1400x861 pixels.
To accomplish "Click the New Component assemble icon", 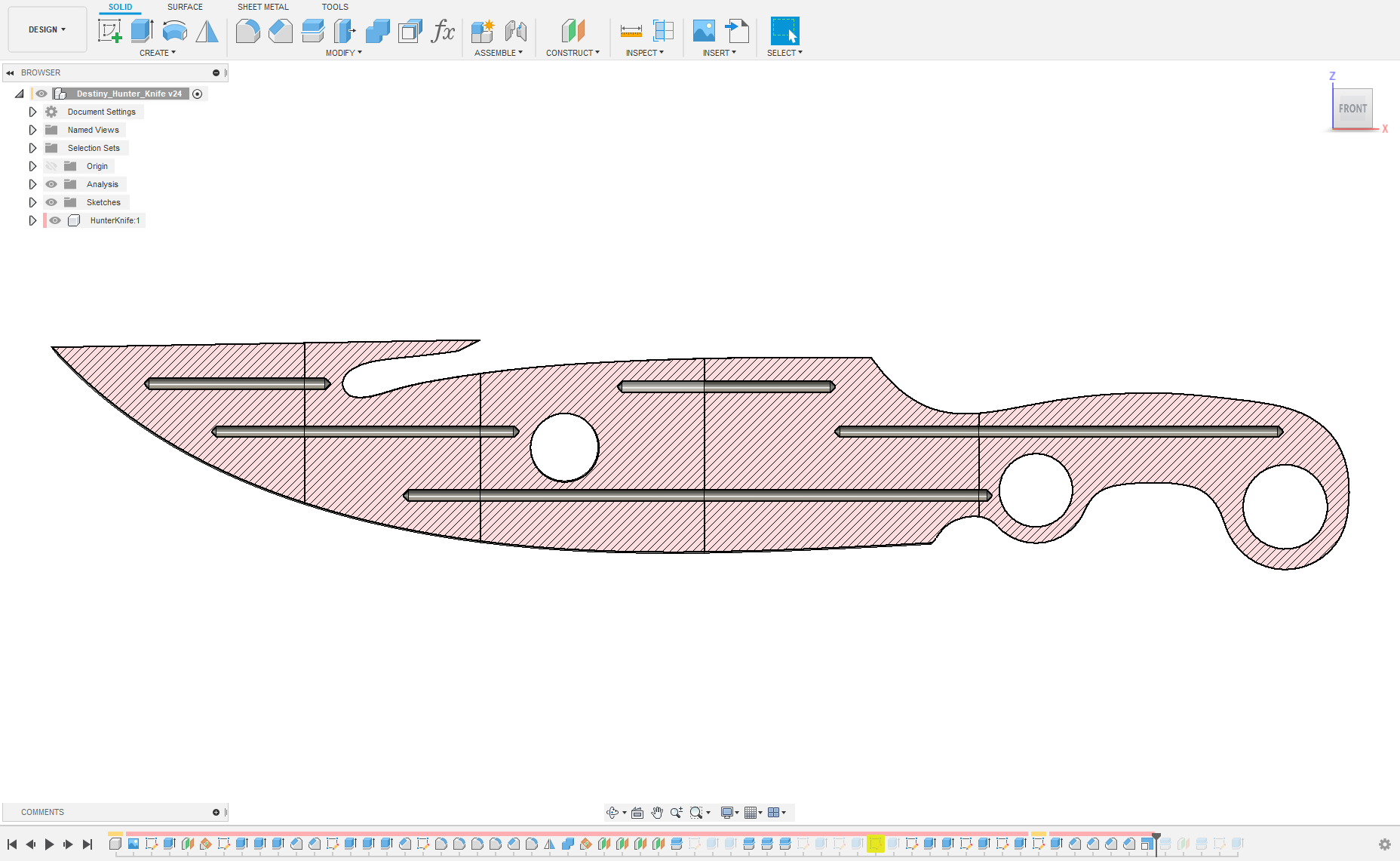I will click(x=482, y=31).
